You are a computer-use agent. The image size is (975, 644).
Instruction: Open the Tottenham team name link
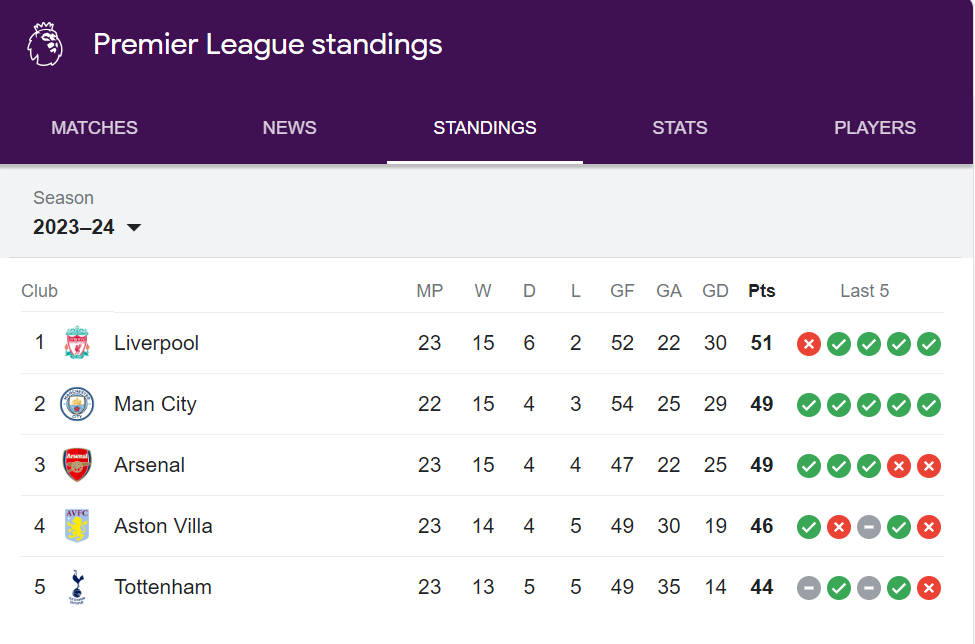pos(163,587)
